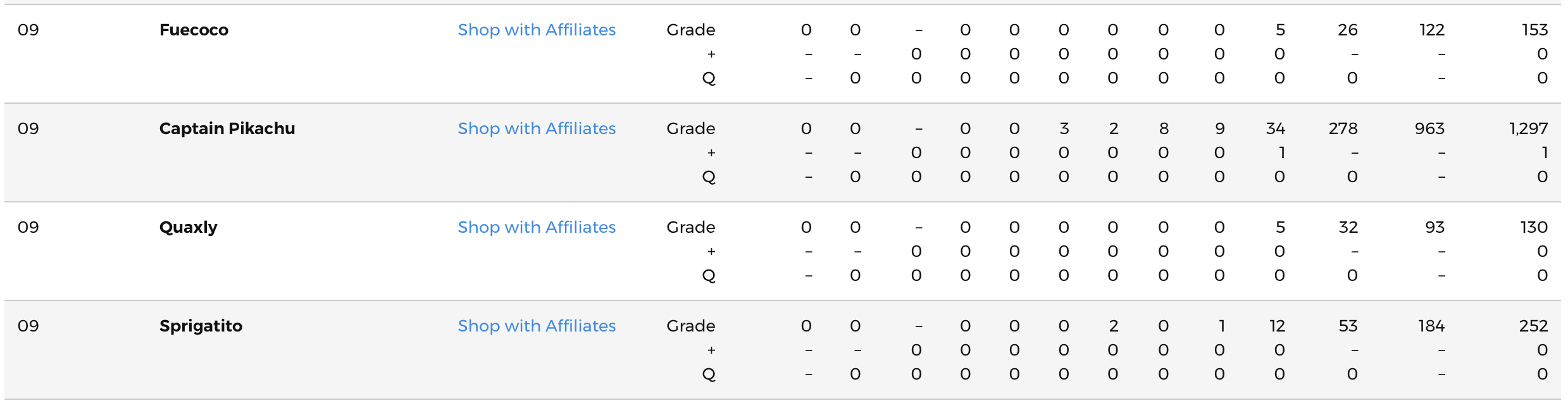Click the 1,297 total for Captain Pikachu
The height and width of the screenshot is (403, 1568).
(x=1529, y=128)
